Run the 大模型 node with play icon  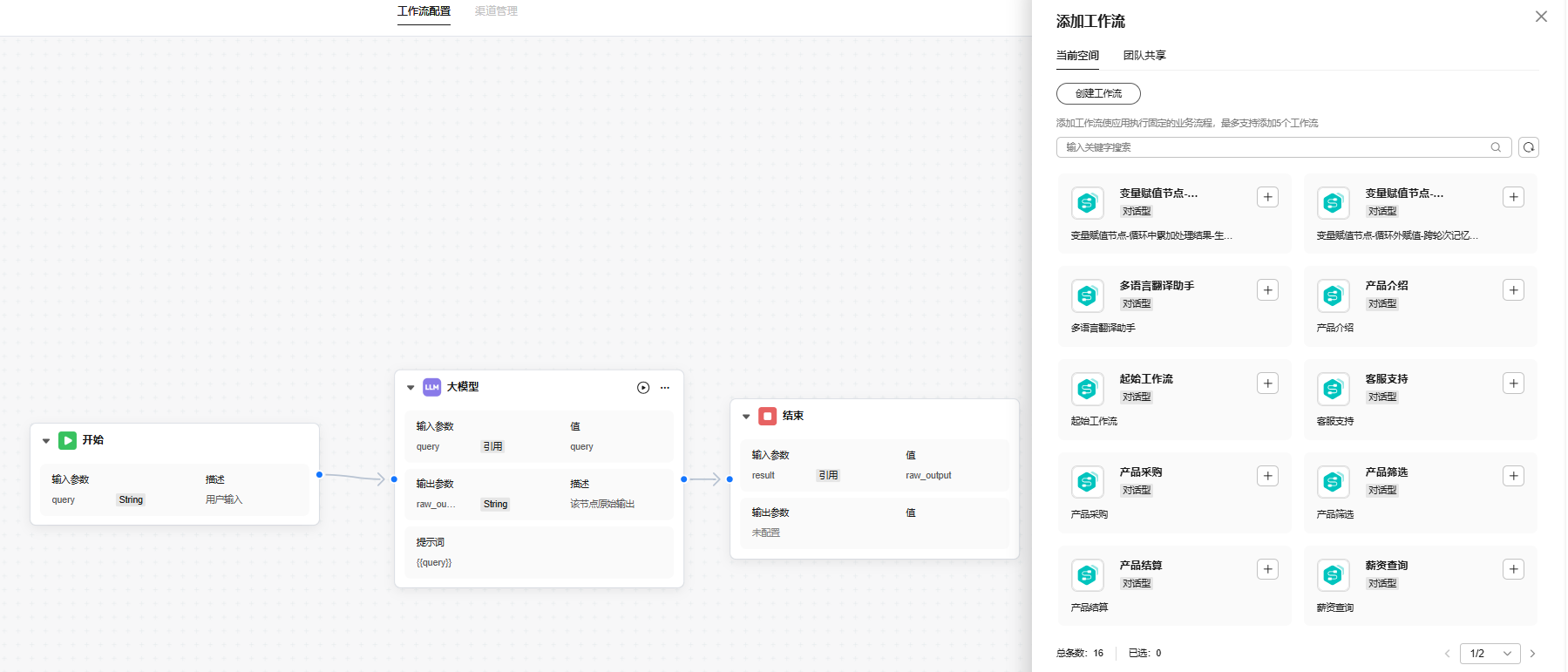(643, 388)
